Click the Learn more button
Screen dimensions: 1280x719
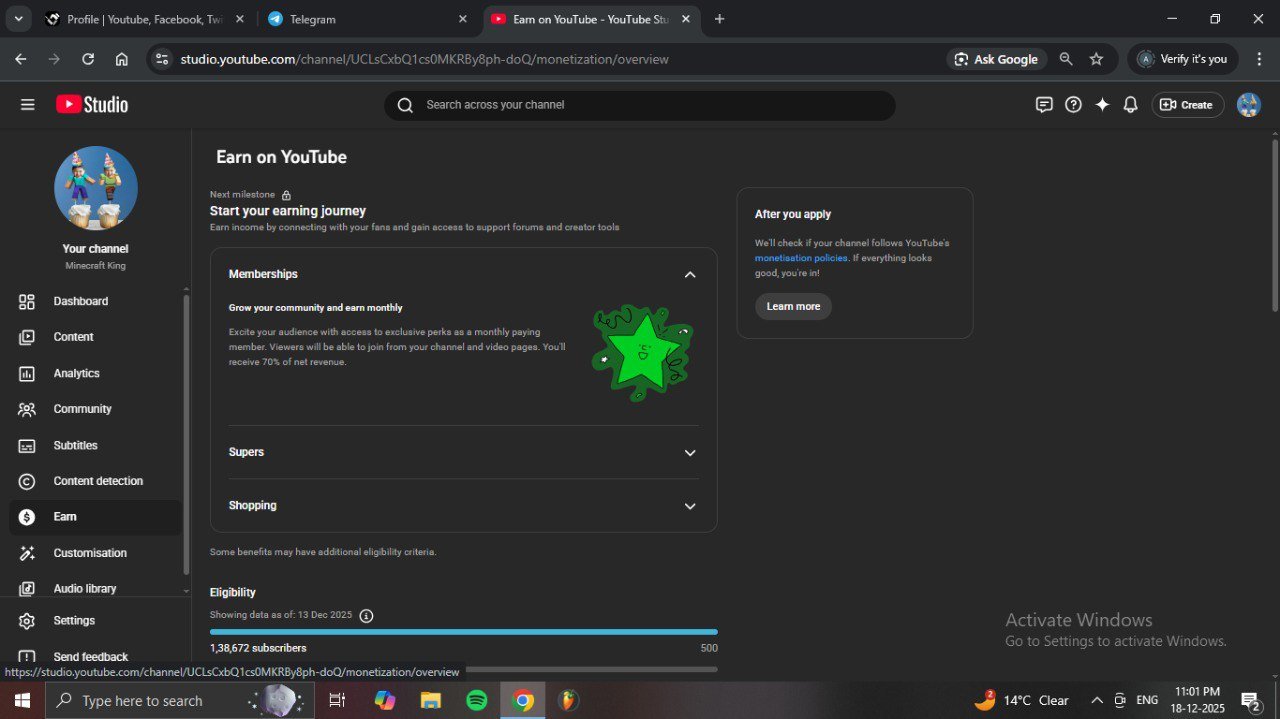[793, 306]
